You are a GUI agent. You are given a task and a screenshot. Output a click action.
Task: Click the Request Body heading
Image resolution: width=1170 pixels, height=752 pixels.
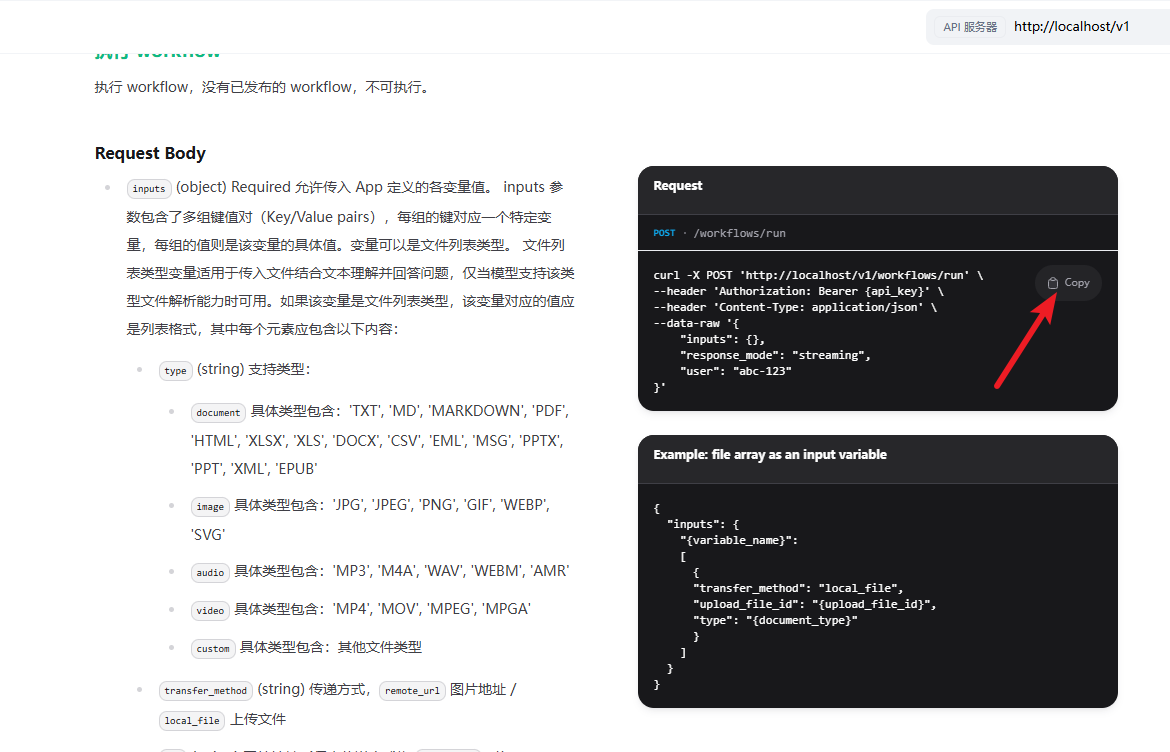pyautogui.click(x=150, y=153)
